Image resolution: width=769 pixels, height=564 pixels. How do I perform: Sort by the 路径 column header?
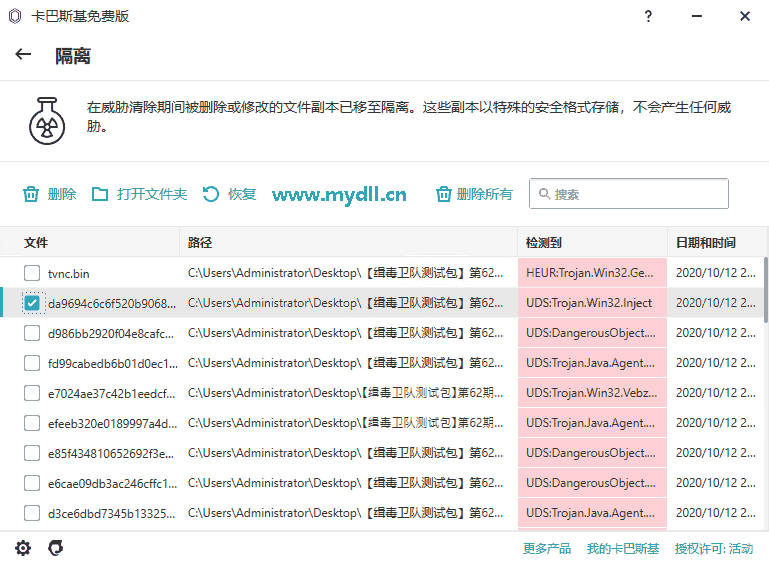coord(349,242)
